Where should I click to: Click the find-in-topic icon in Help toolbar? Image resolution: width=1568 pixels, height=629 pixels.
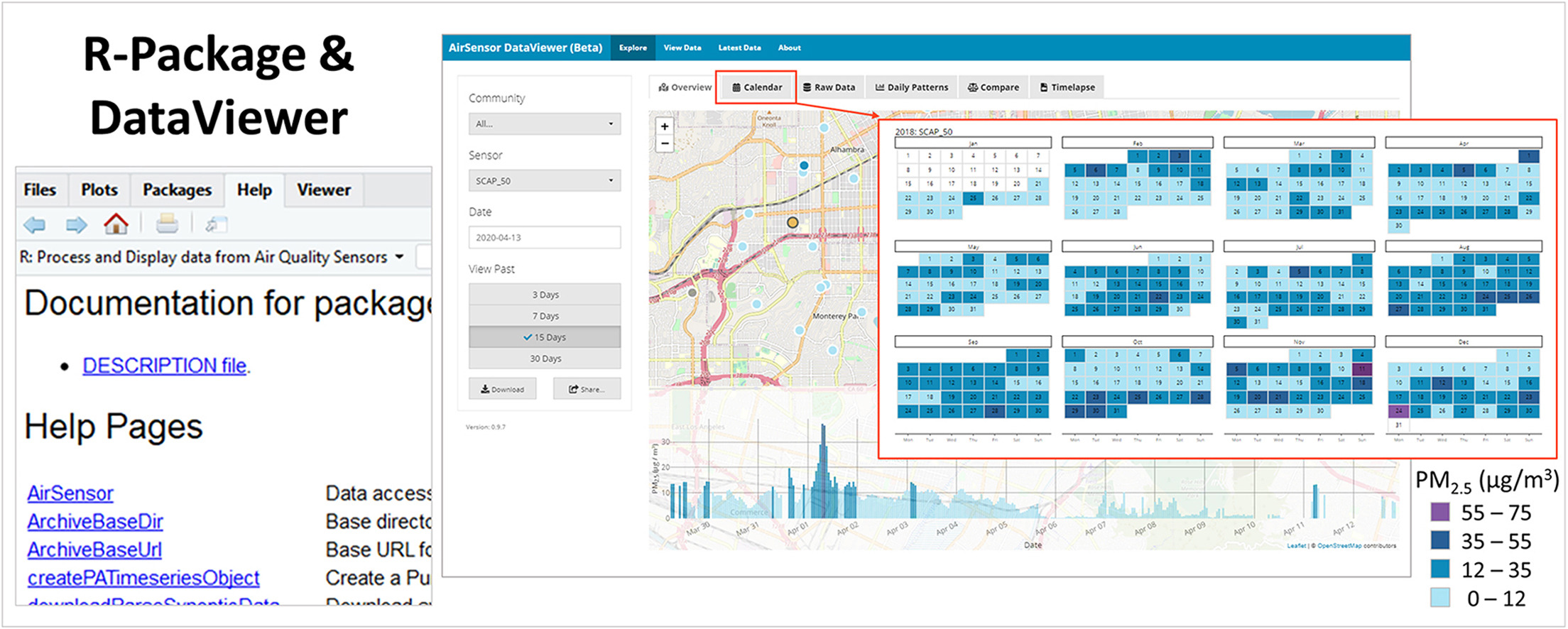(215, 225)
